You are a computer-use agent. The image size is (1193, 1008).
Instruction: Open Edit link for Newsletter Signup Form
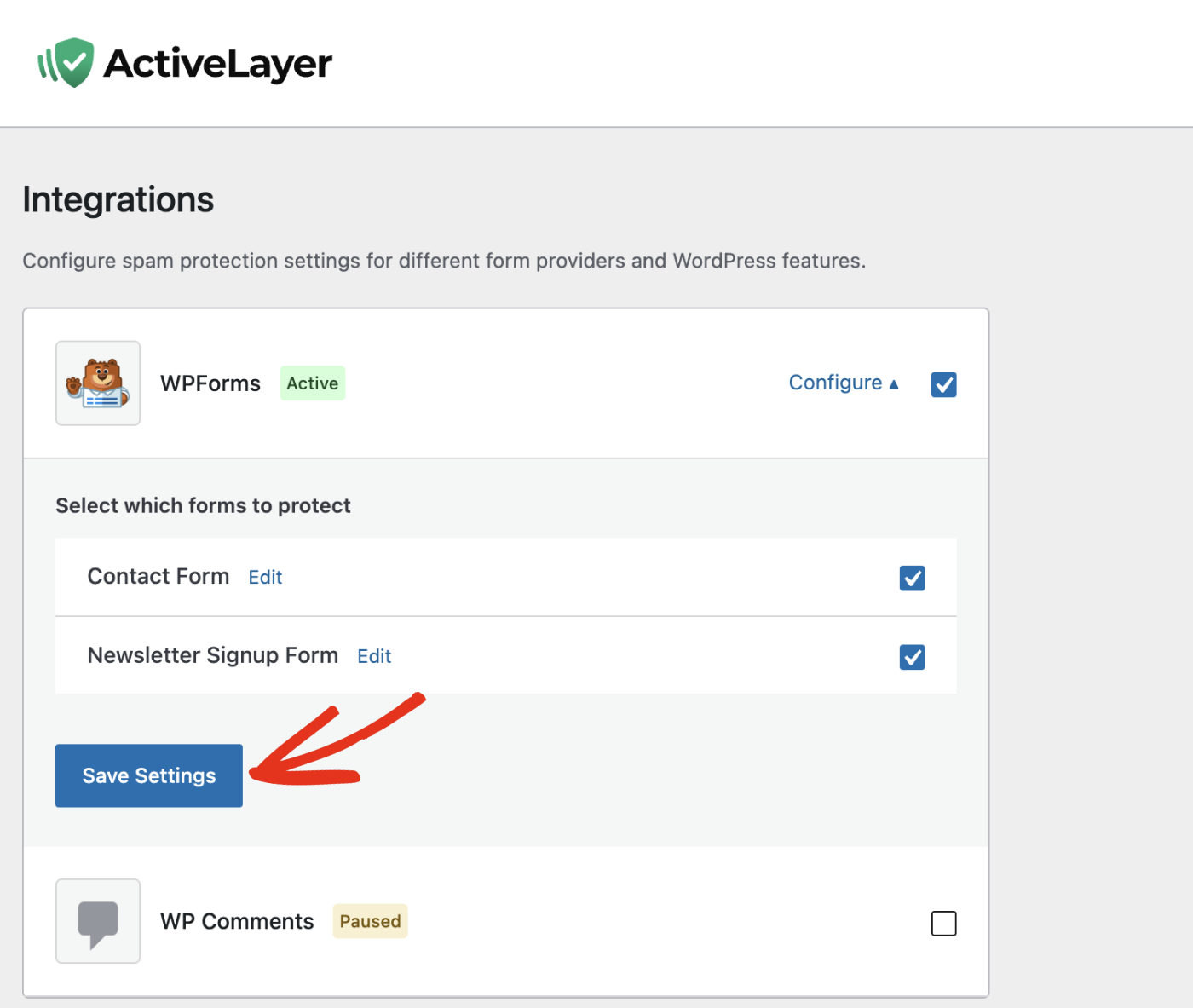click(374, 656)
